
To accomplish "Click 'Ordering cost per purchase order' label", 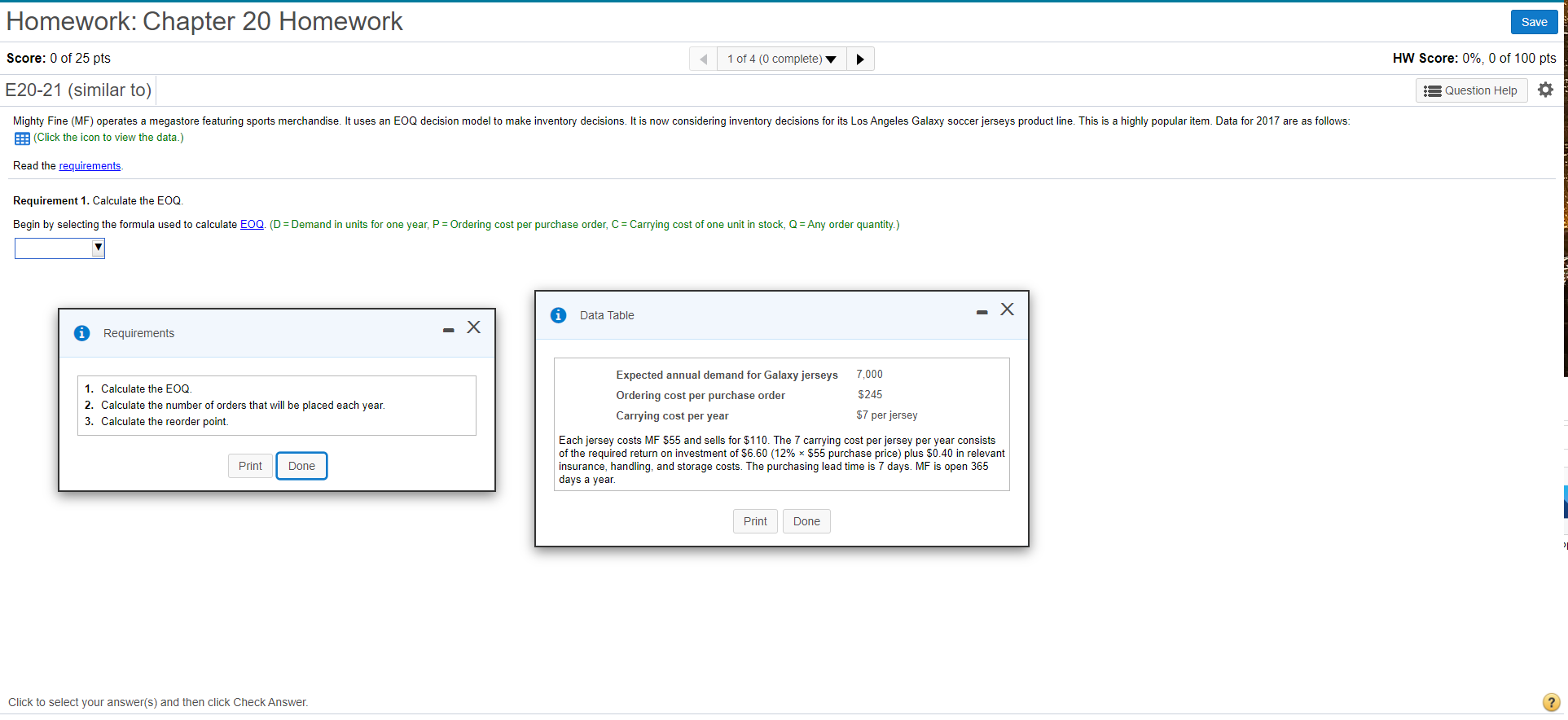I will click(x=701, y=396).
